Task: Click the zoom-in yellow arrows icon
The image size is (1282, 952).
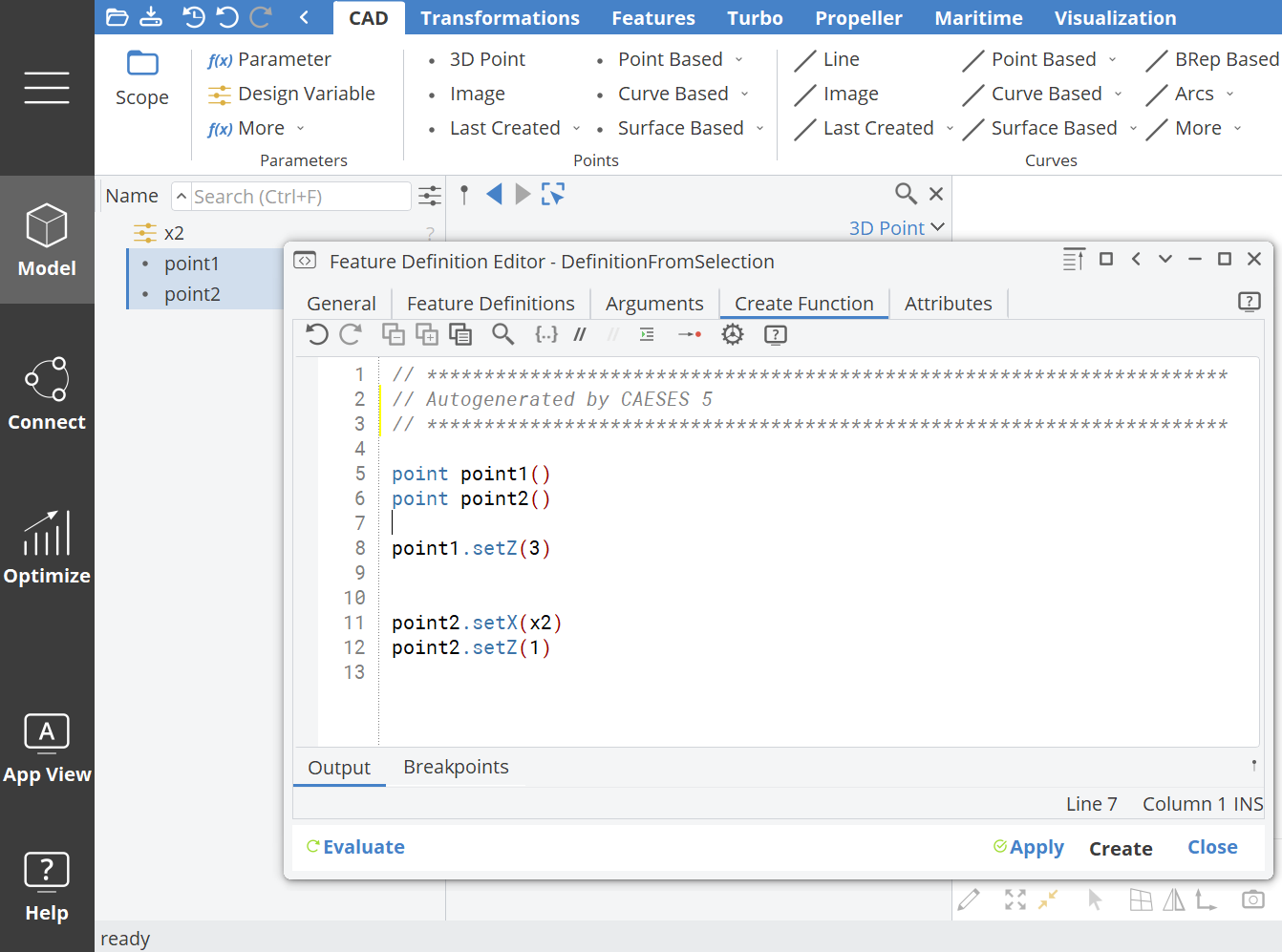Action: point(1049,899)
